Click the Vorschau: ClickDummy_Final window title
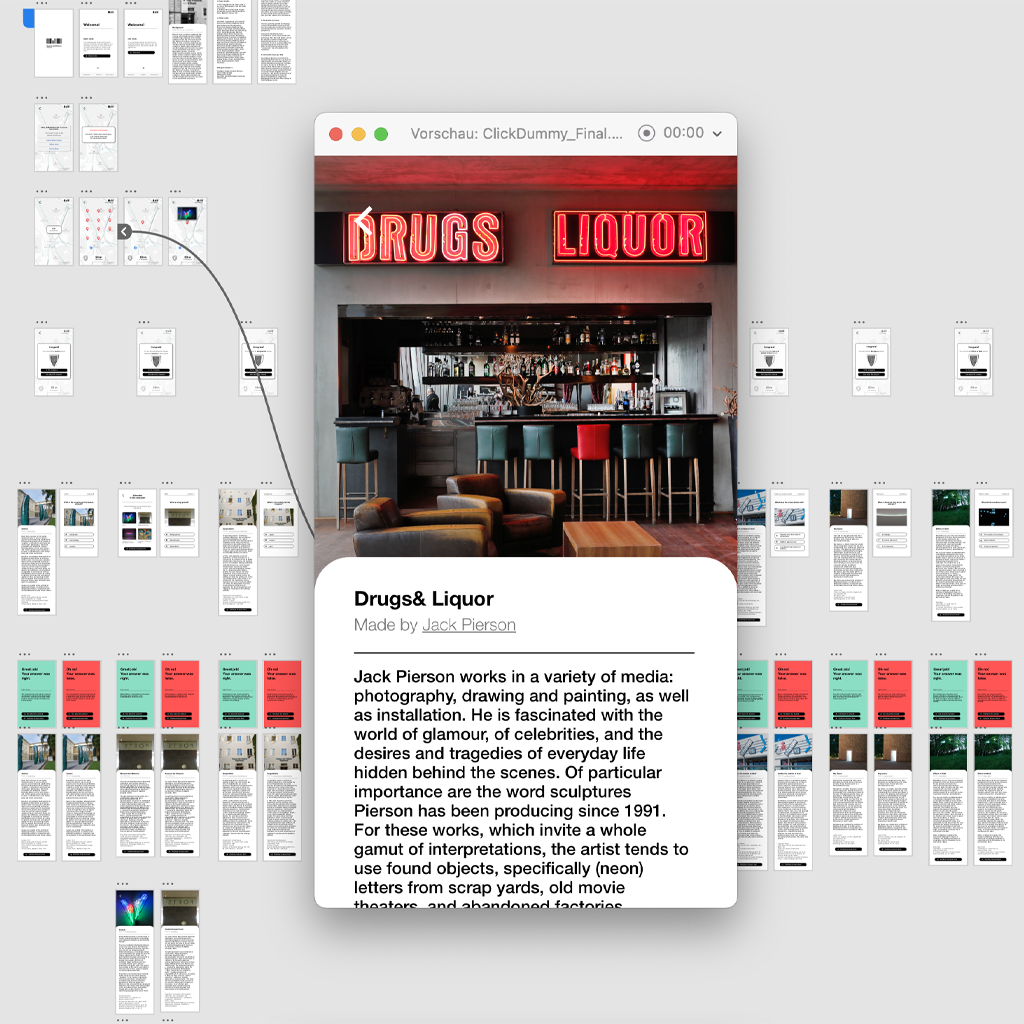1024x1024 pixels. 516,134
